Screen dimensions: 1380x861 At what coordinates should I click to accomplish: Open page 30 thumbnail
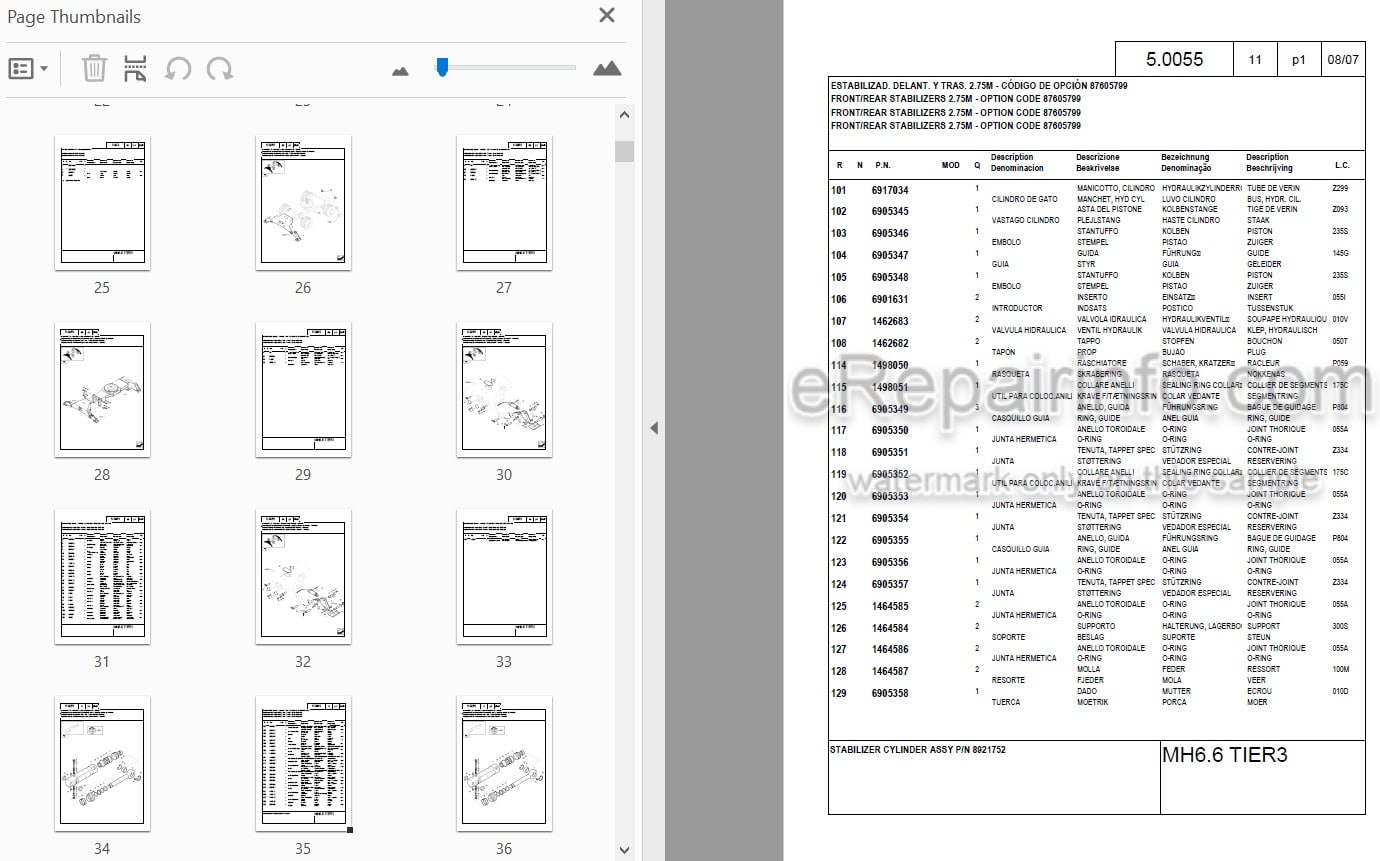[504, 390]
